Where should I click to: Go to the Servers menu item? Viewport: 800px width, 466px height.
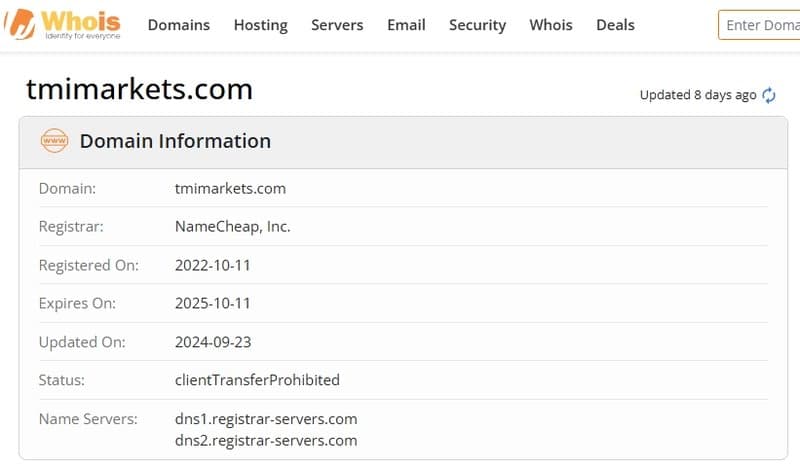pos(337,25)
